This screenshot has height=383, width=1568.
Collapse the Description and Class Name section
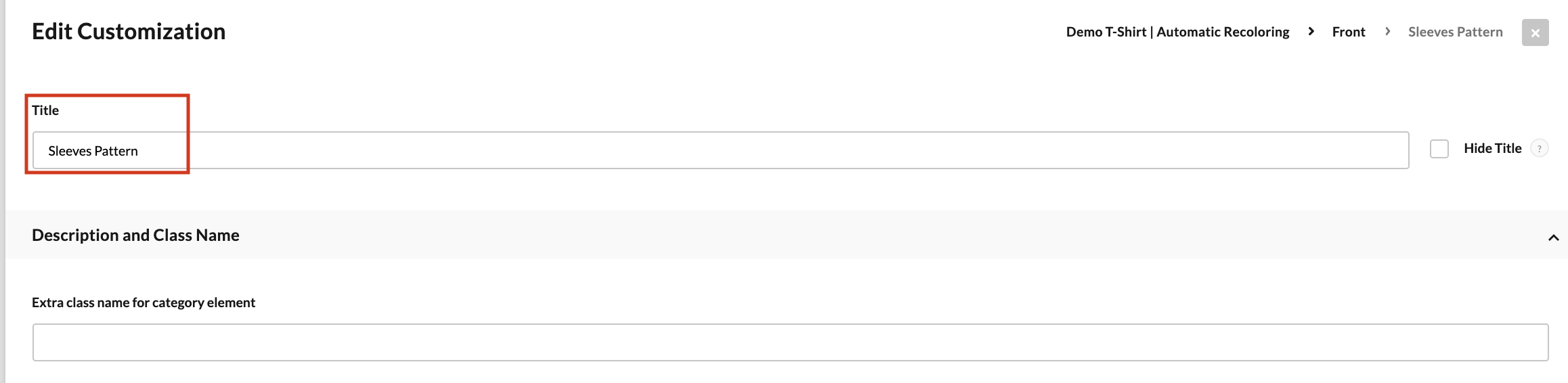(787, 234)
